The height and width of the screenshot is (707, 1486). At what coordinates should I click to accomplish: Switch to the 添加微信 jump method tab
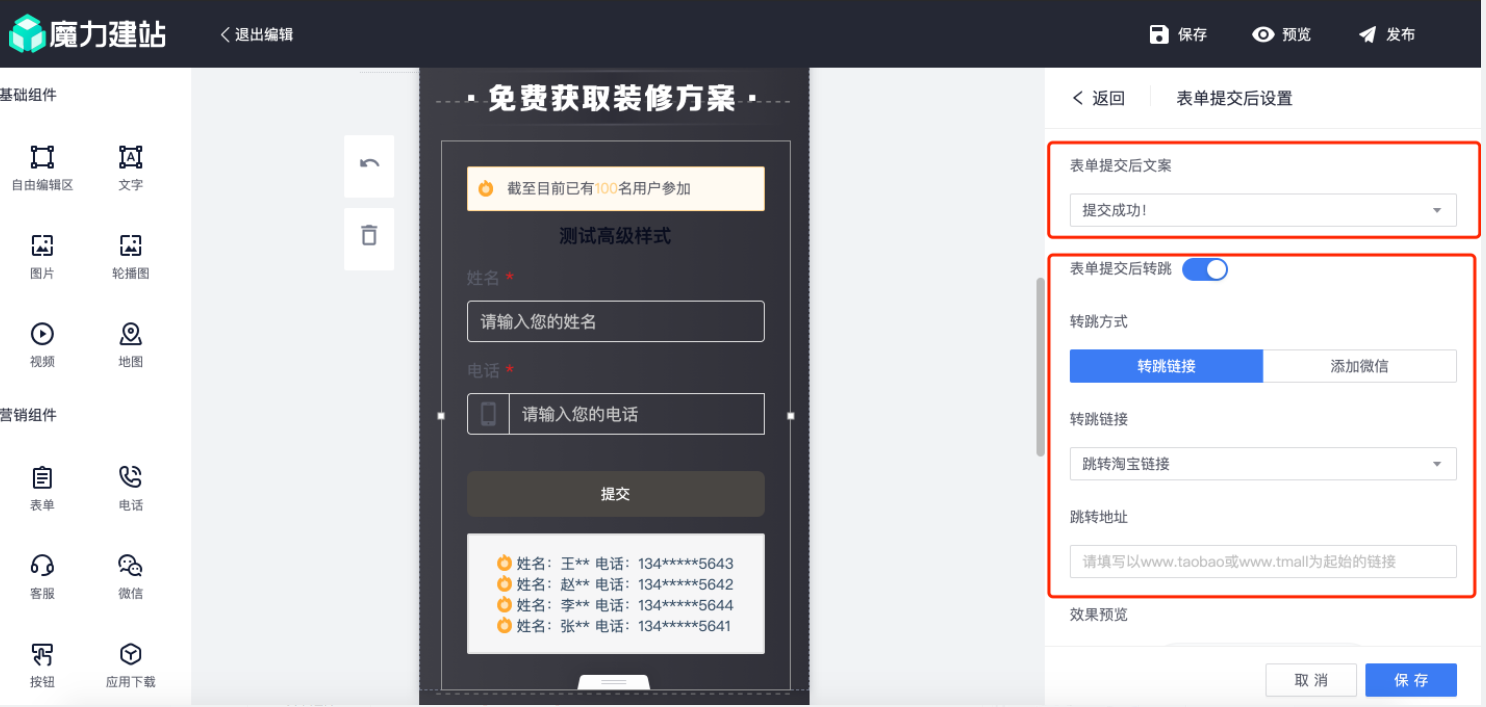[x=1360, y=366]
